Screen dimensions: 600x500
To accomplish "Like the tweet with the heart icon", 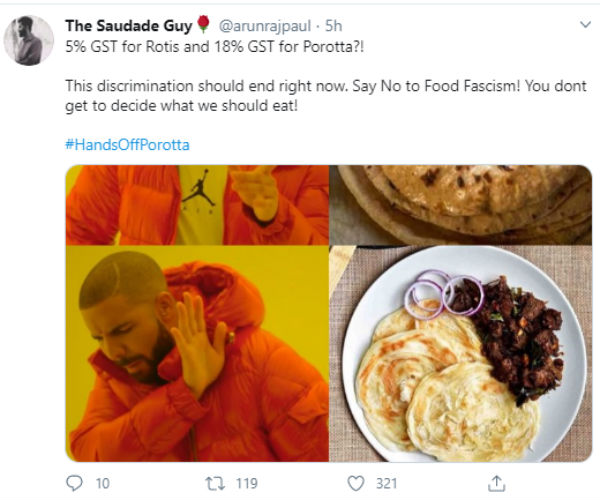I will click(355, 483).
